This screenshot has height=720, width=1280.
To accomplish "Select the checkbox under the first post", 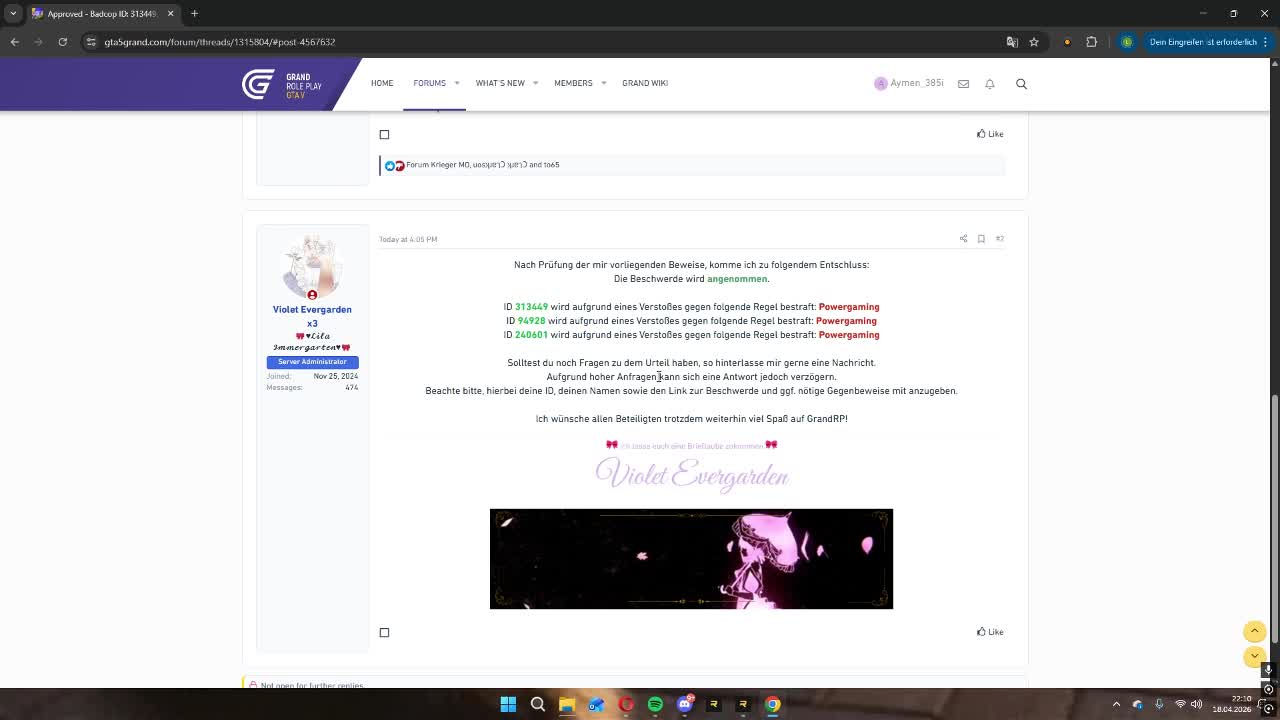I will coord(384,134).
